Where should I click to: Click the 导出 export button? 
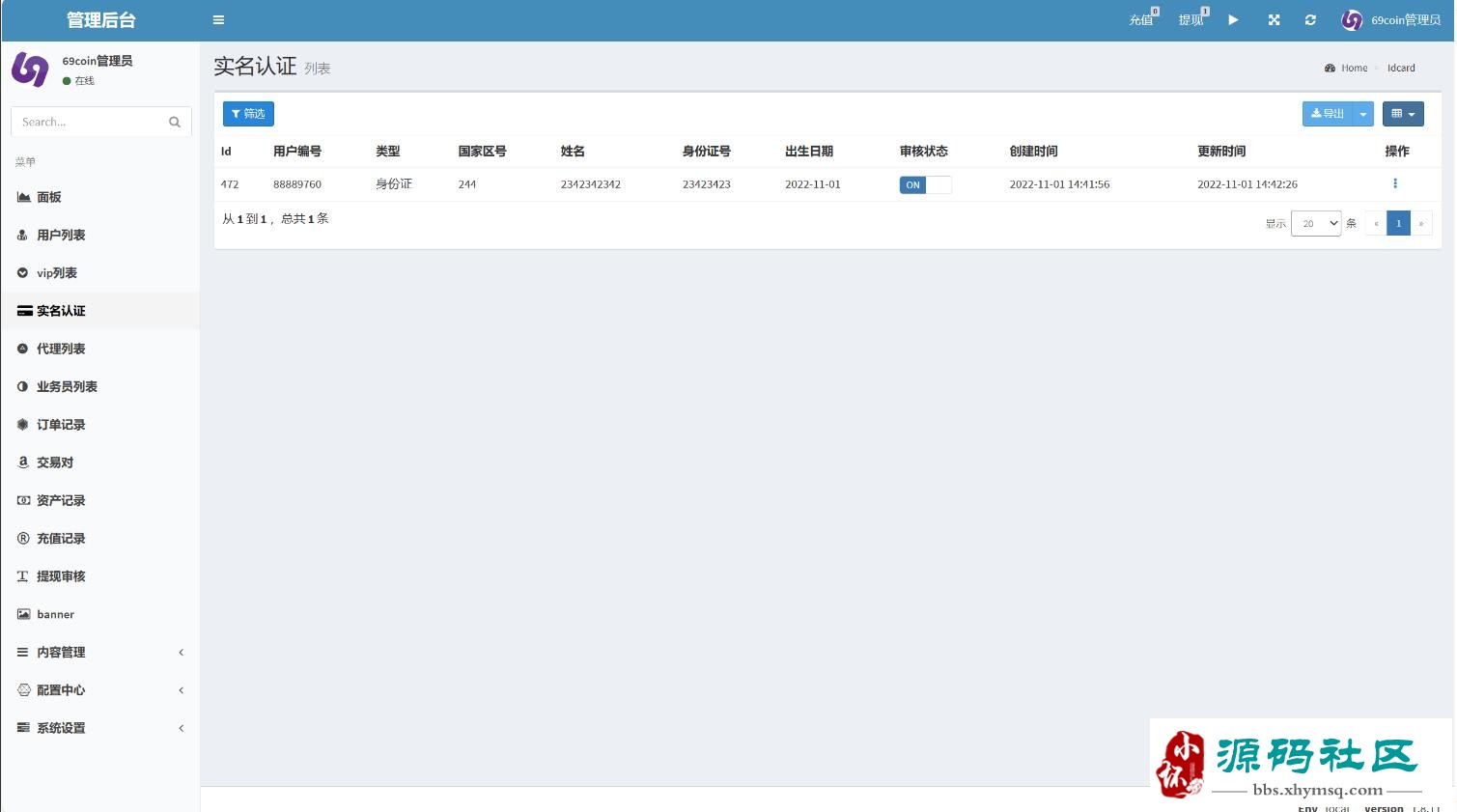1328,114
